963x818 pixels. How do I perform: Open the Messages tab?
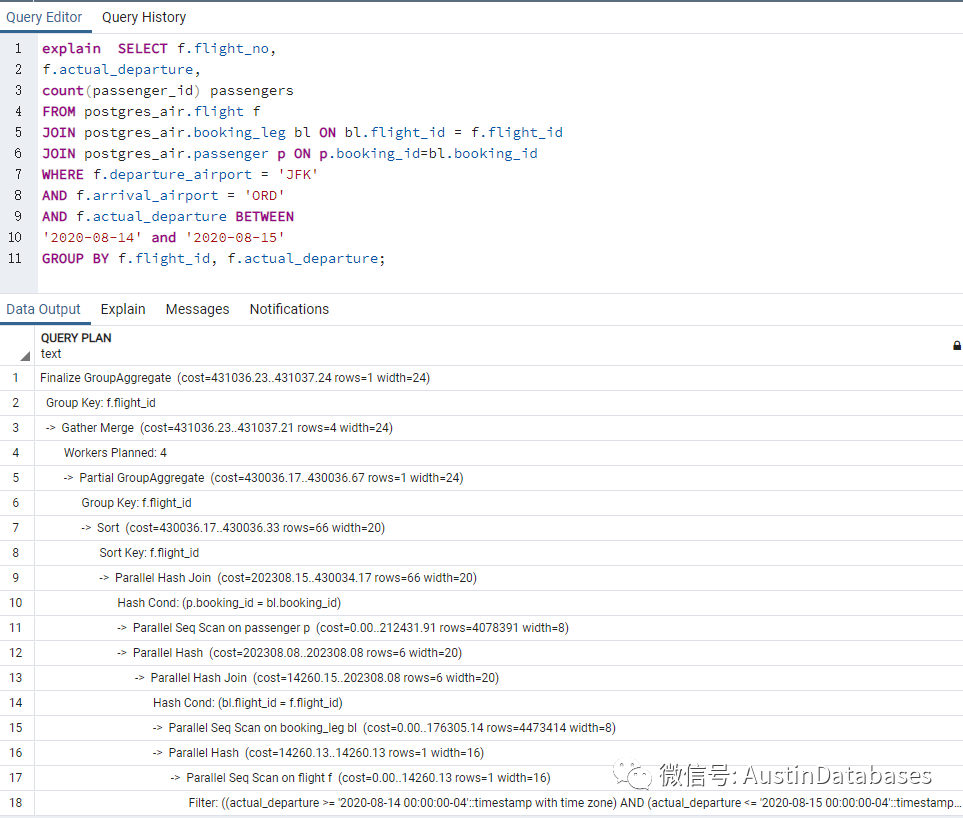pos(197,309)
